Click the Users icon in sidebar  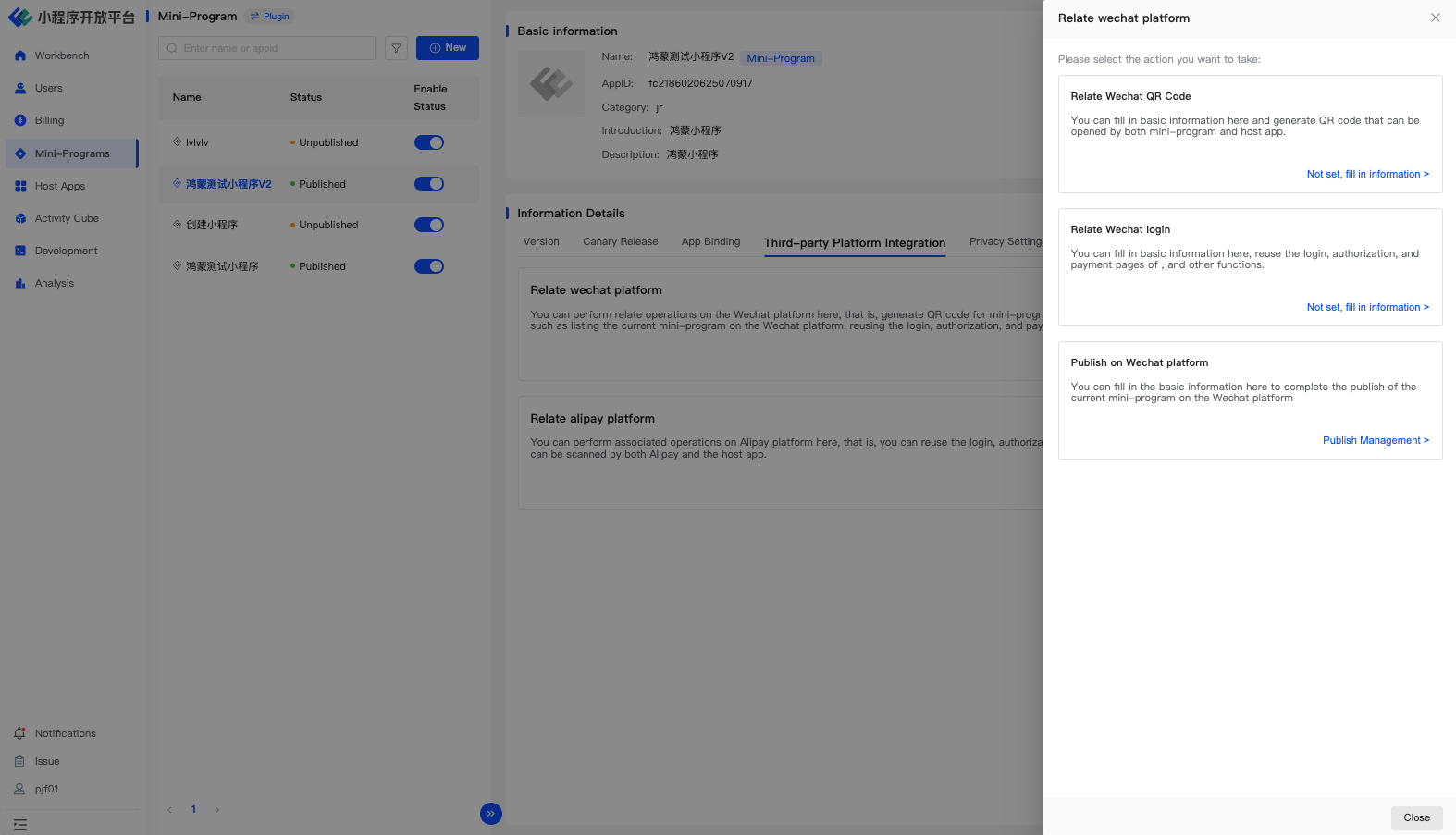[20, 88]
